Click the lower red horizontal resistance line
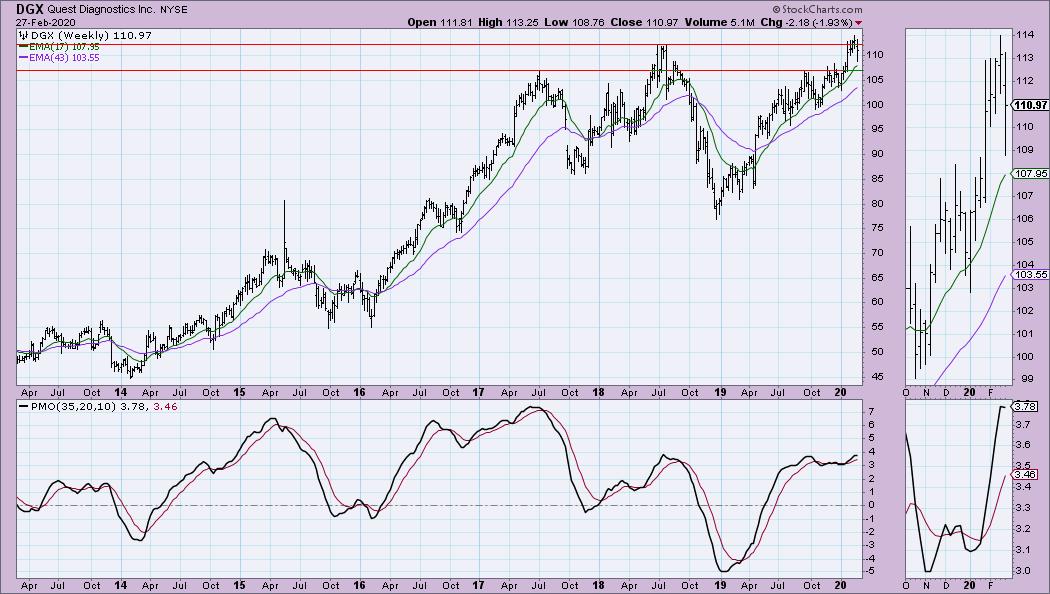Viewport: 1050px width, 594px height. (439, 70)
